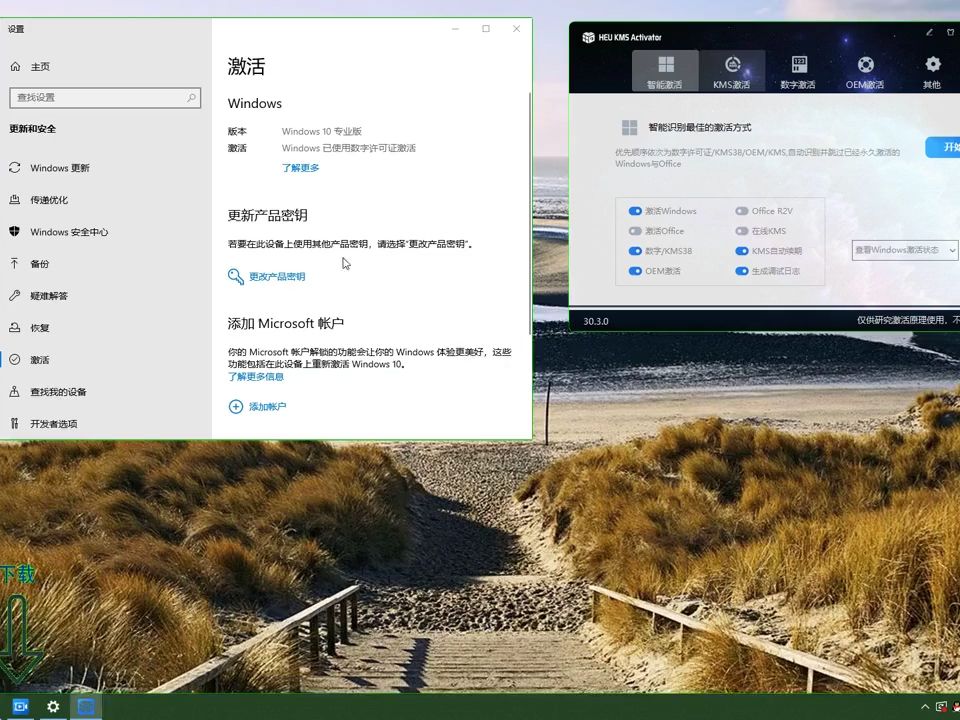960x720 pixels.
Task: Switch to the KMS激活 tab
Action: tap(732, 70)
